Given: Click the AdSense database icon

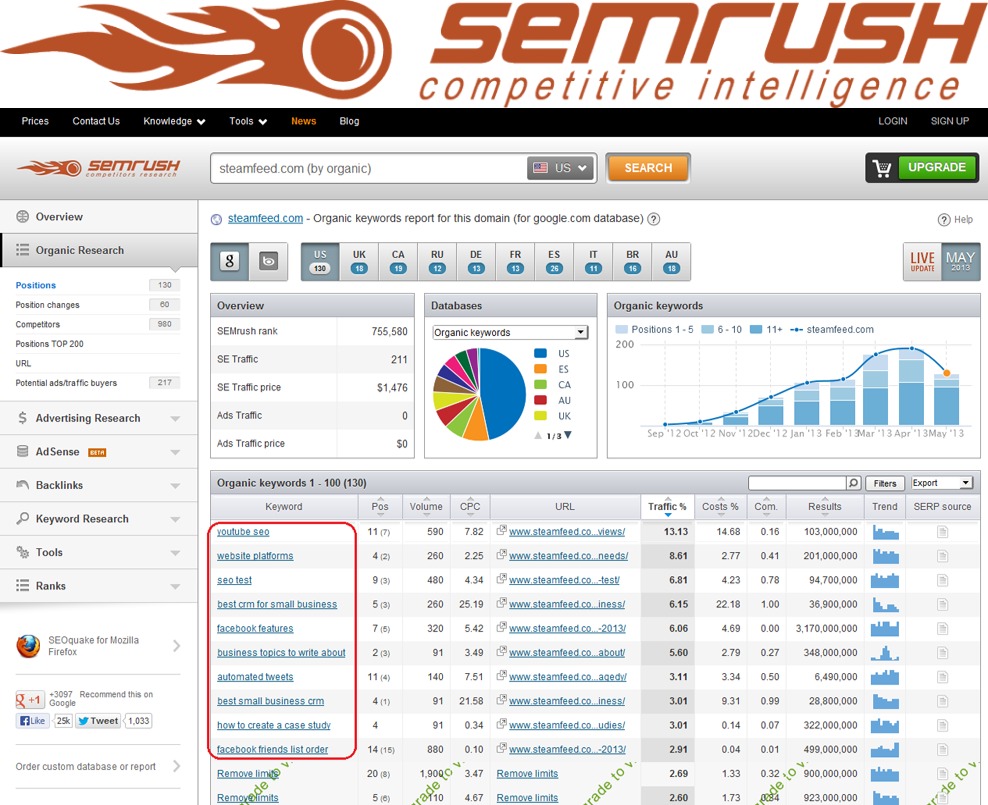Looking at the screenshot, I should point(23,451).
